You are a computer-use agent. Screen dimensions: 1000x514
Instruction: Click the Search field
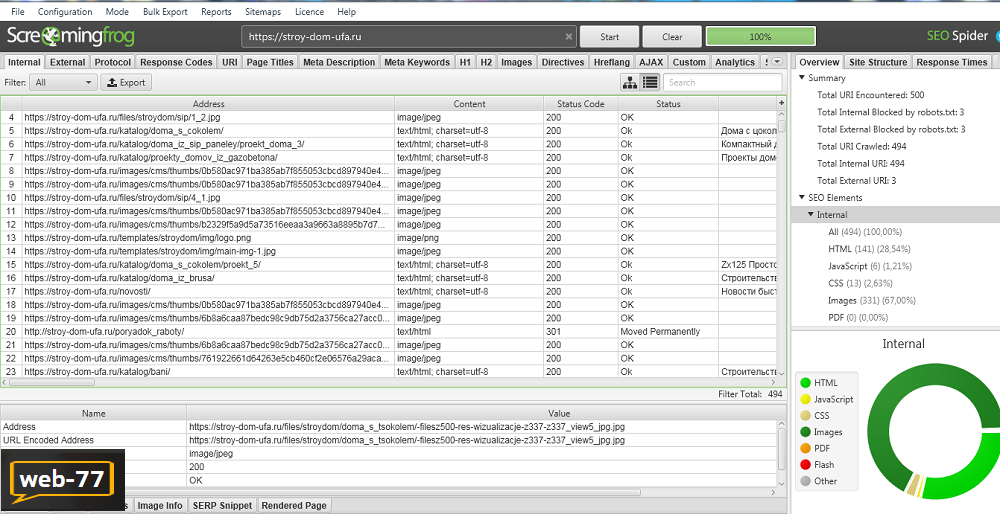click(x=723, y=82)
